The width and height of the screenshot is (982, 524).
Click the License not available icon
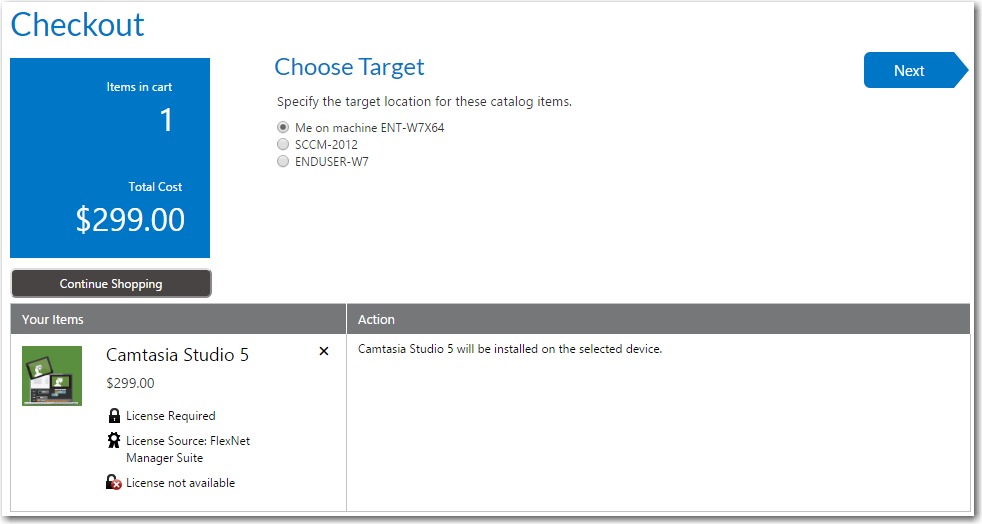coord(113,483)
